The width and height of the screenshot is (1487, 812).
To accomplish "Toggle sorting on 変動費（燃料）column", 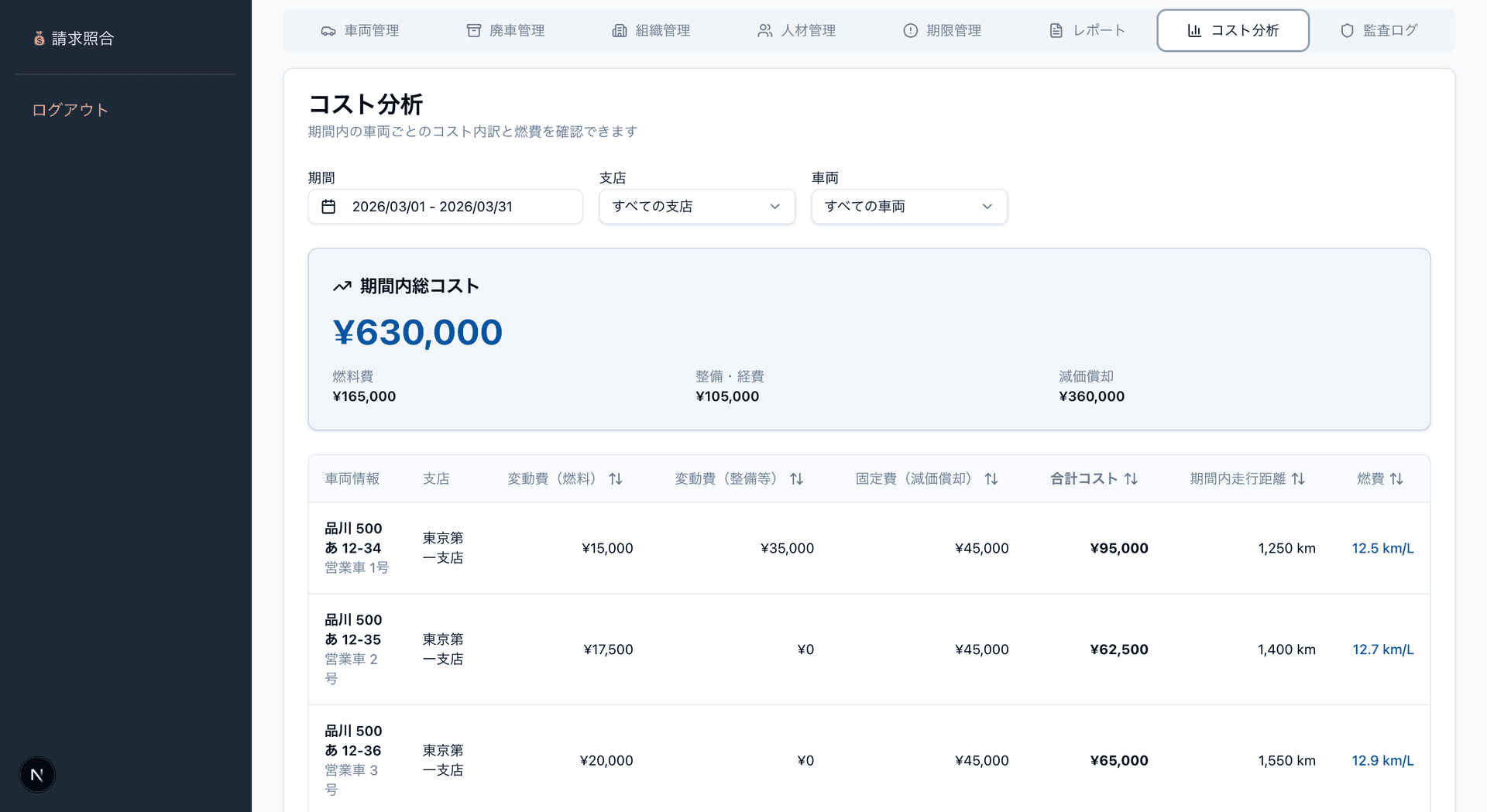I will [x=616, y=478].
